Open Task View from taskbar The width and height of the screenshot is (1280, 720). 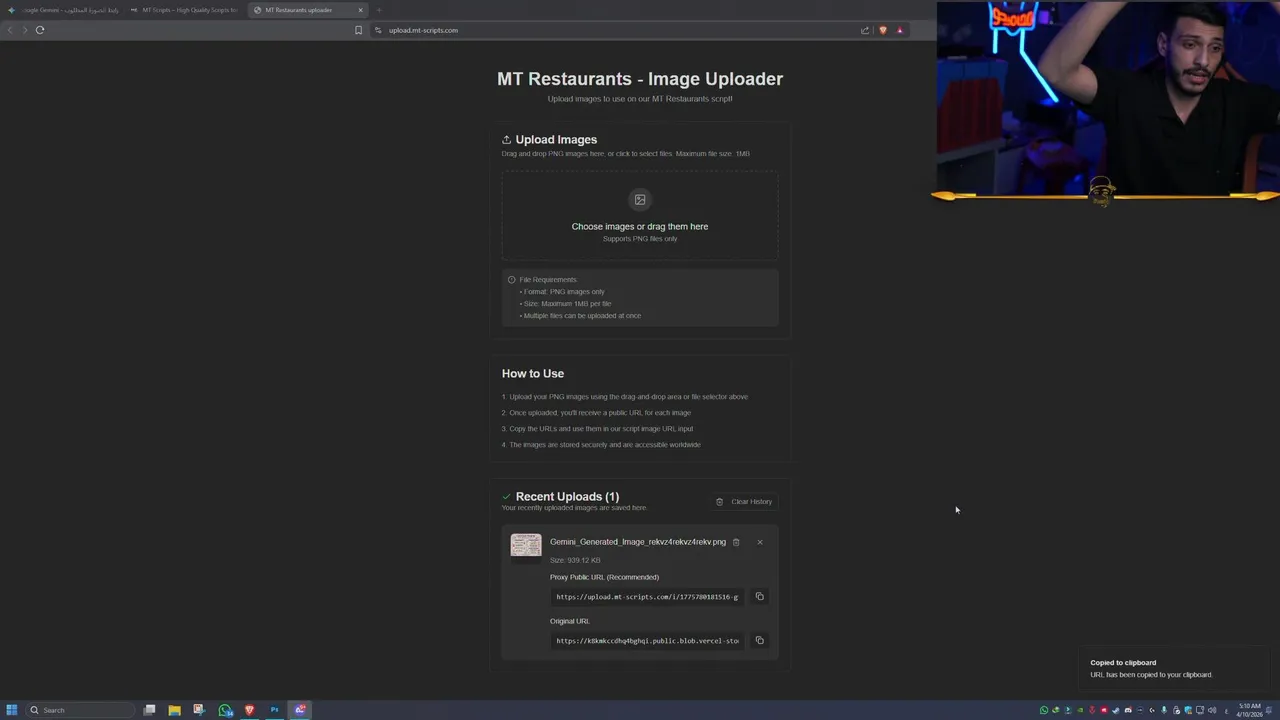tap(149, 710)
